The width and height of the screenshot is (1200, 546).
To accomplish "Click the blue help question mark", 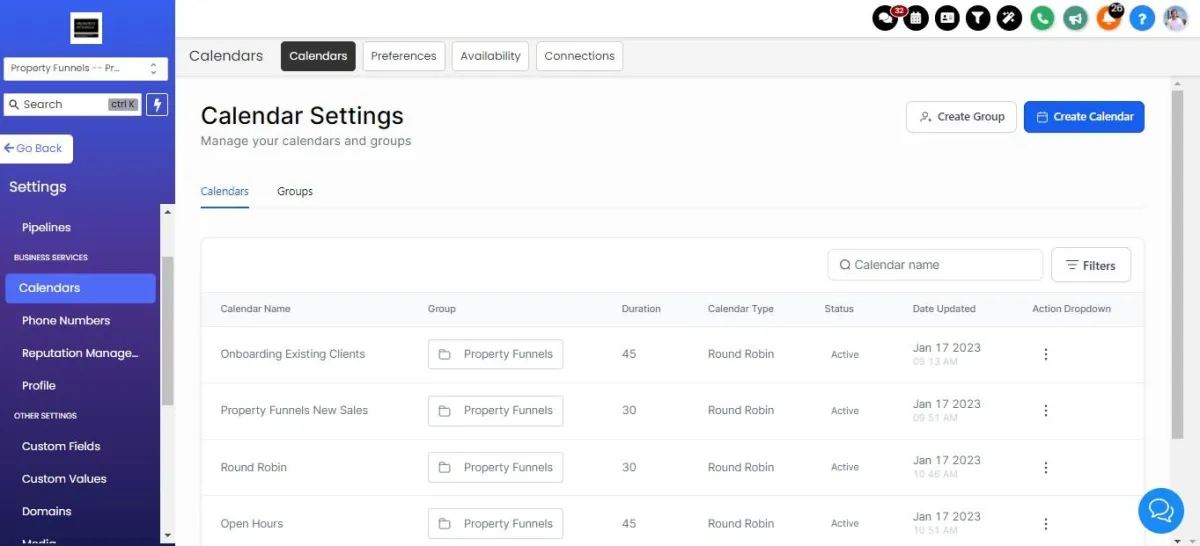I will pyautogui.click(x=1142, y=18).
